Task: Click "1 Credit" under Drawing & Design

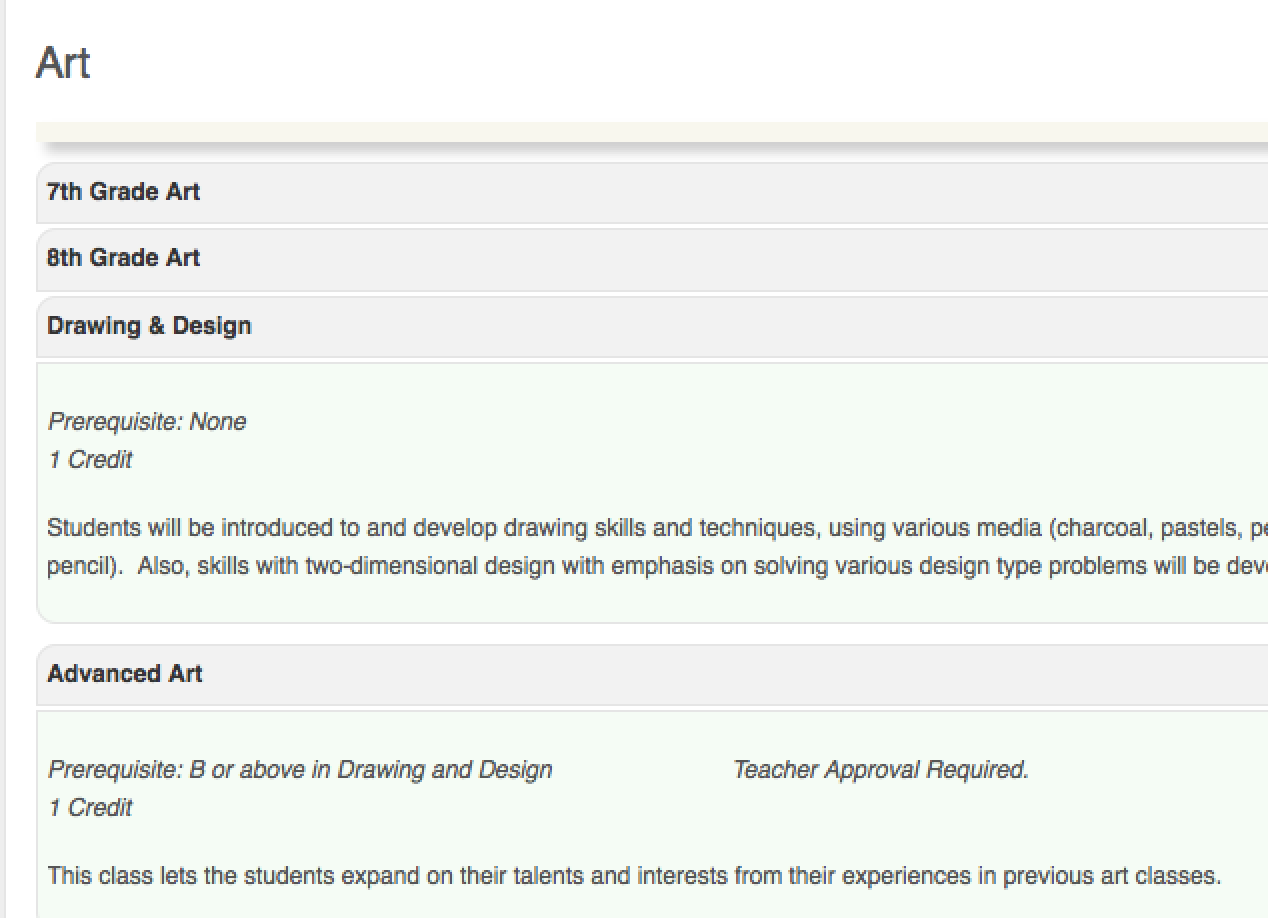Action: click(90, 460)
